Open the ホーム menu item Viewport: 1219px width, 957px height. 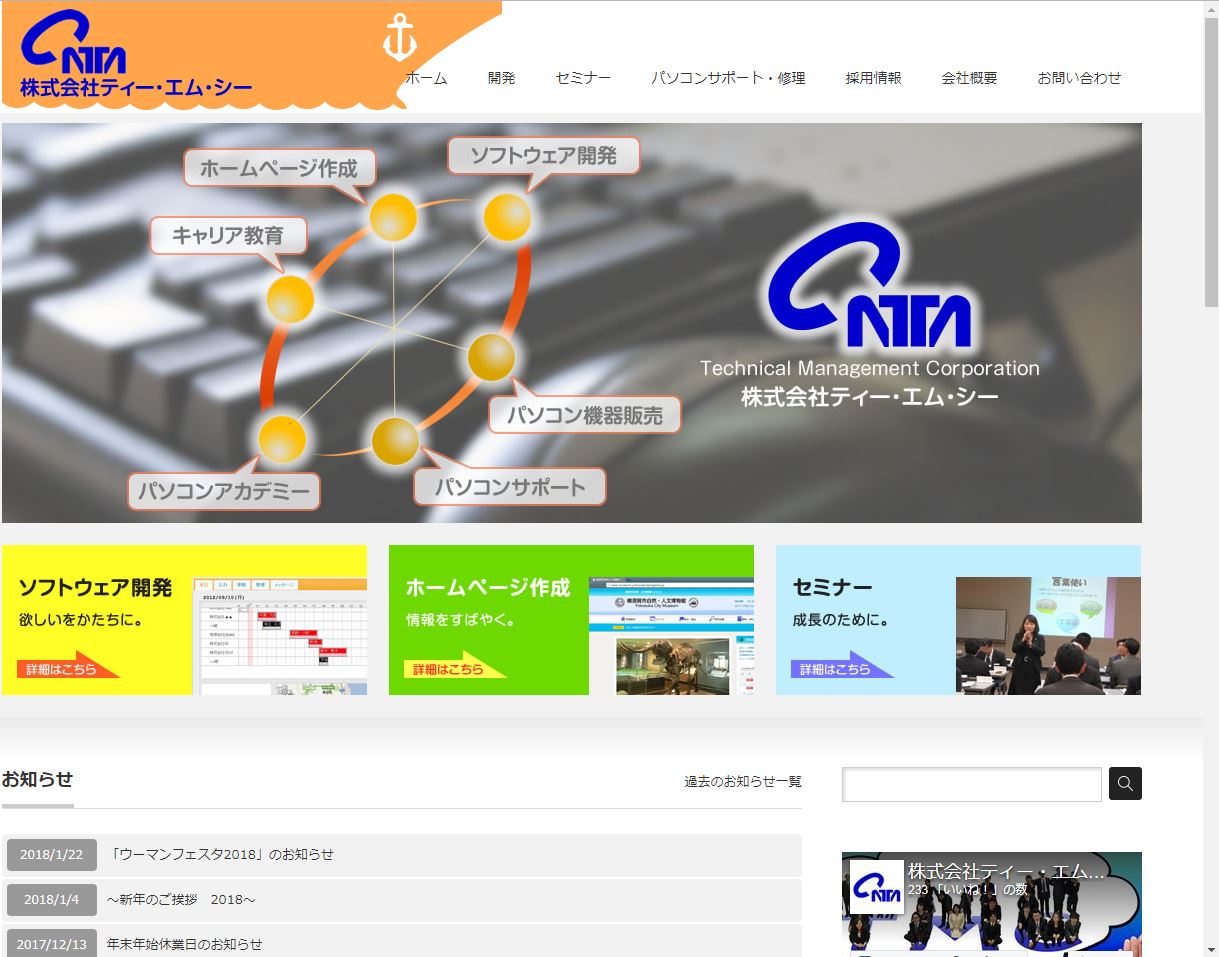426,78
